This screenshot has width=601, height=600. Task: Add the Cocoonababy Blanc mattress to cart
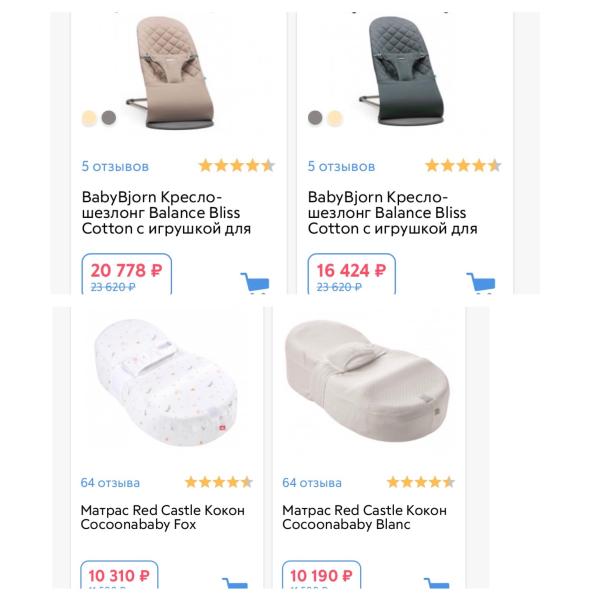coord(436,583)
